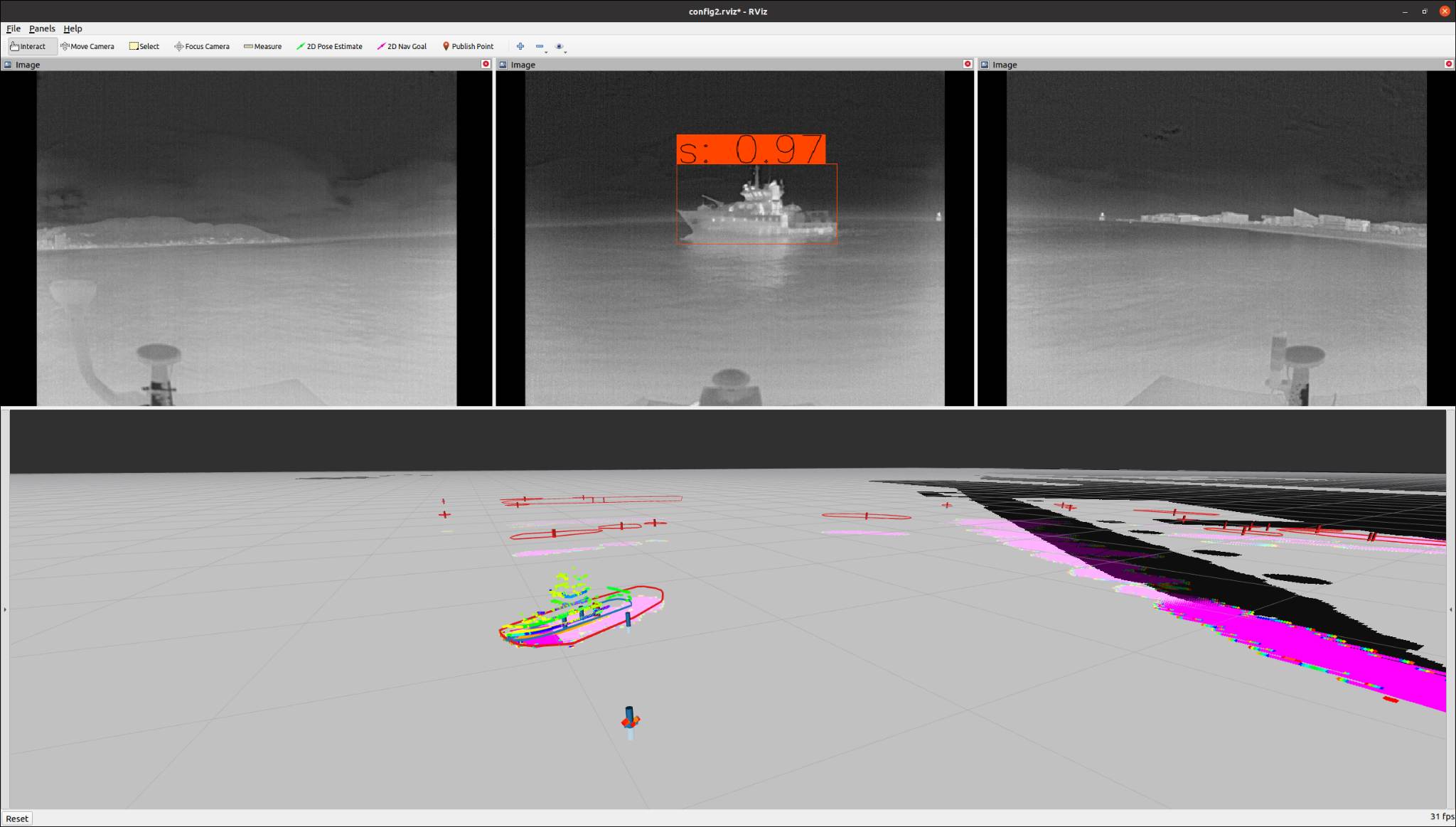This screenshot has height=827, width=1456.
Task: Click first Image panel tab label
Action: point(27,64)
